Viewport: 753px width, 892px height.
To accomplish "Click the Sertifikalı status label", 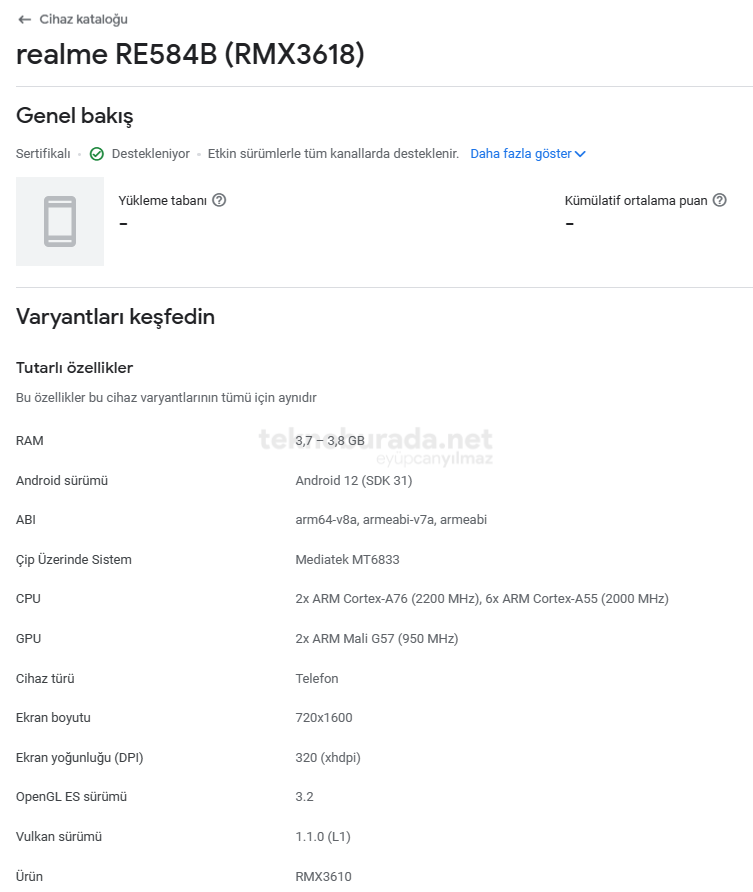I will [43, 154].
